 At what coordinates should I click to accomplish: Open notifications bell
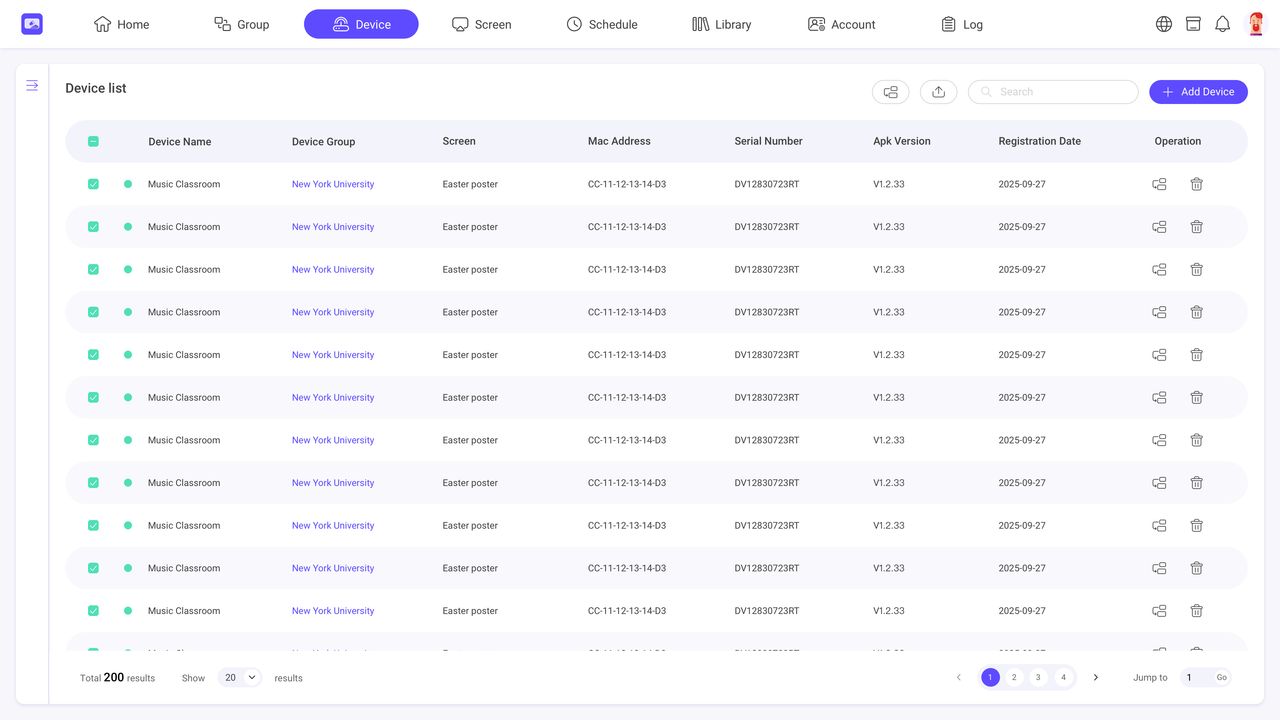tap(1222, 24)
